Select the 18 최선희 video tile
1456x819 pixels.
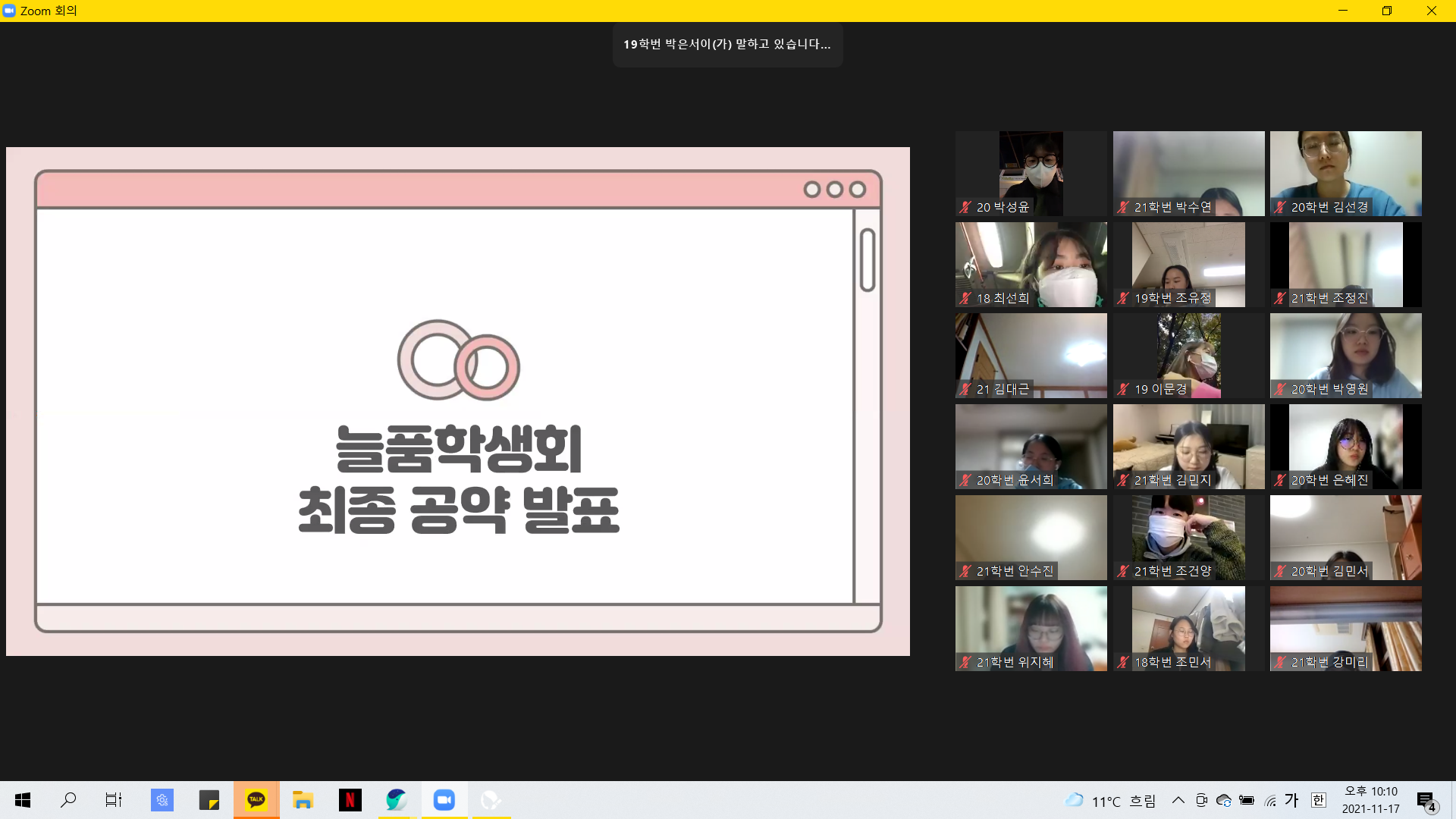(1031, 264)
